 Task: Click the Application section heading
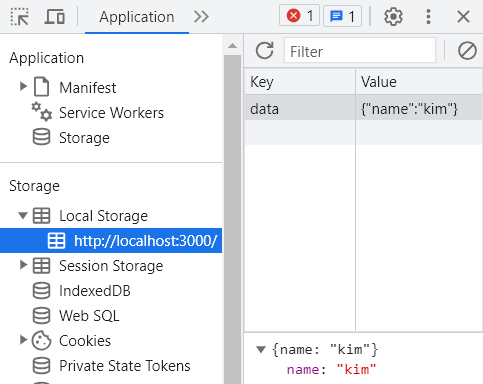pos(46,58)
